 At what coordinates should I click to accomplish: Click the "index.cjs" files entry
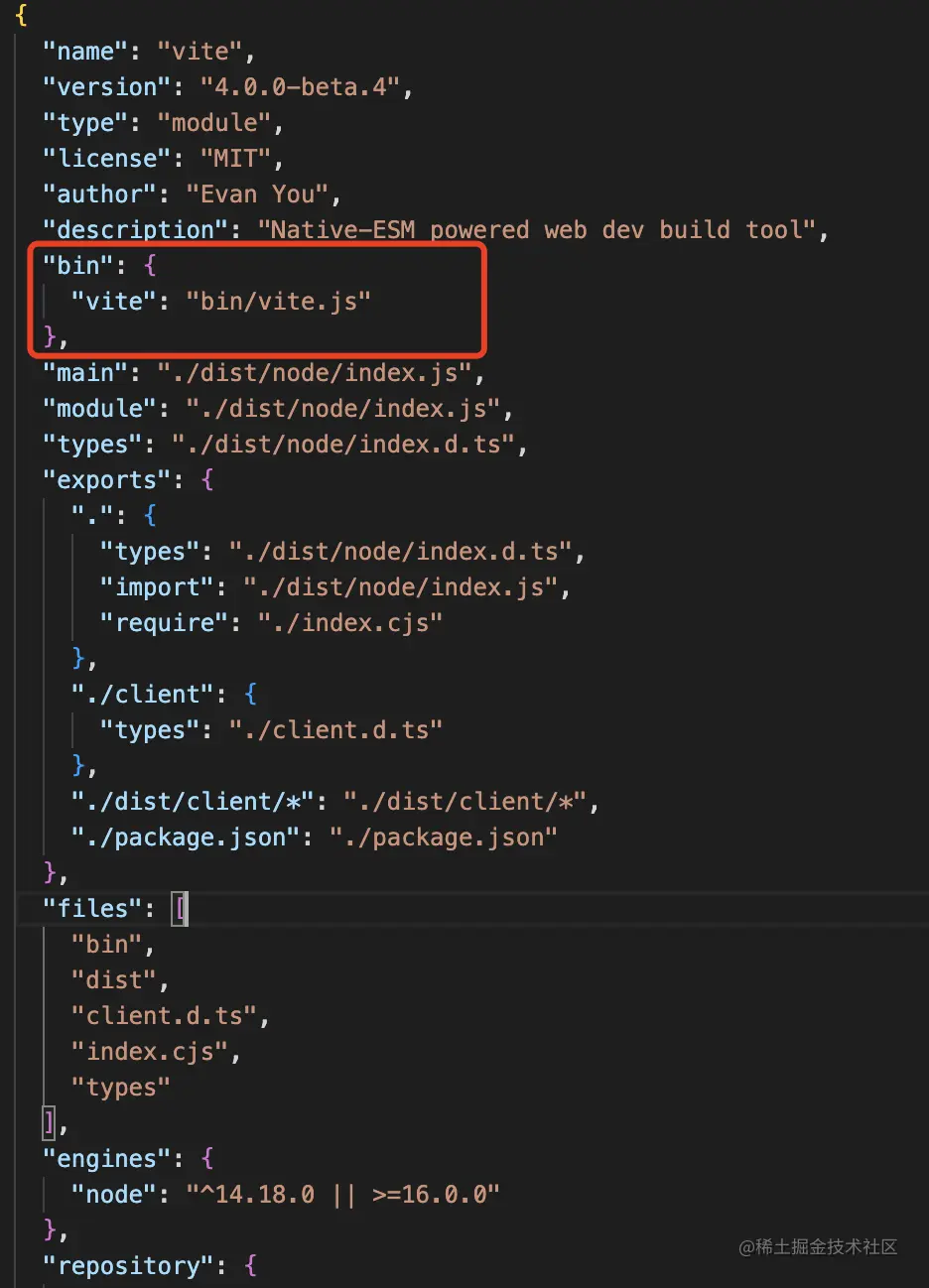coord(150,1052)
